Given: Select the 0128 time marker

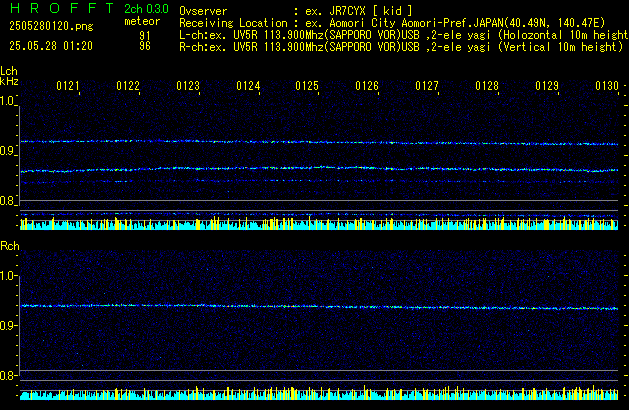Looking at the screenshot, I should click(x=487, y=86).
